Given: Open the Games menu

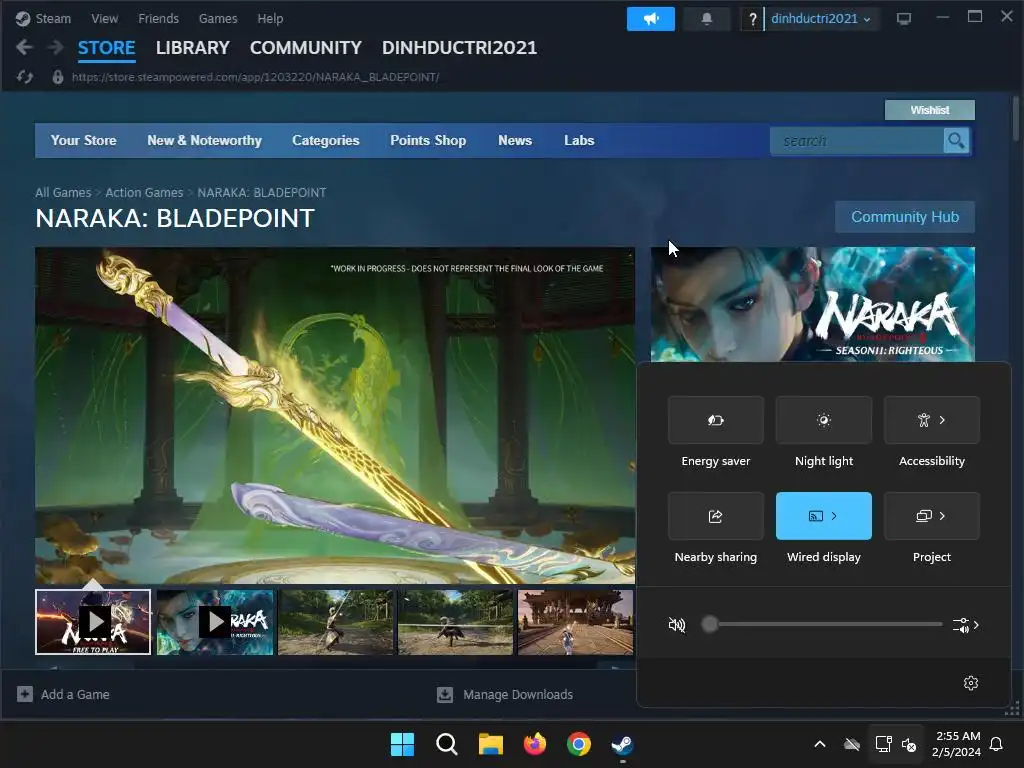Looking at the screenshot, I should 218,18.
